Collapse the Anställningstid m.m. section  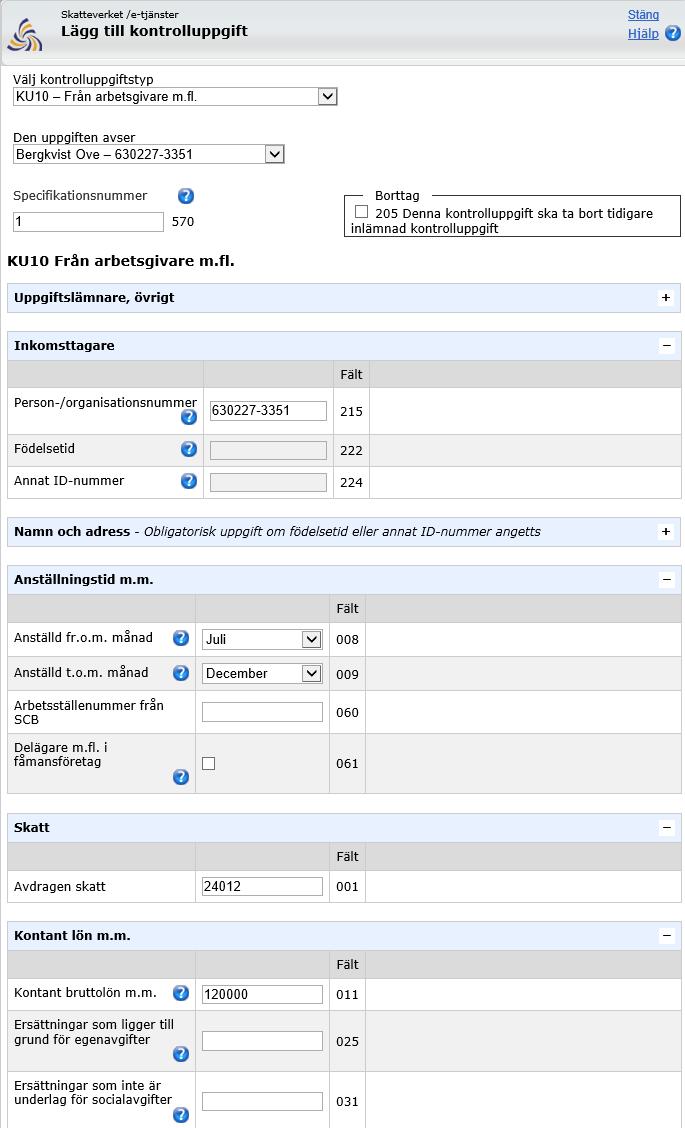(666, 580)
